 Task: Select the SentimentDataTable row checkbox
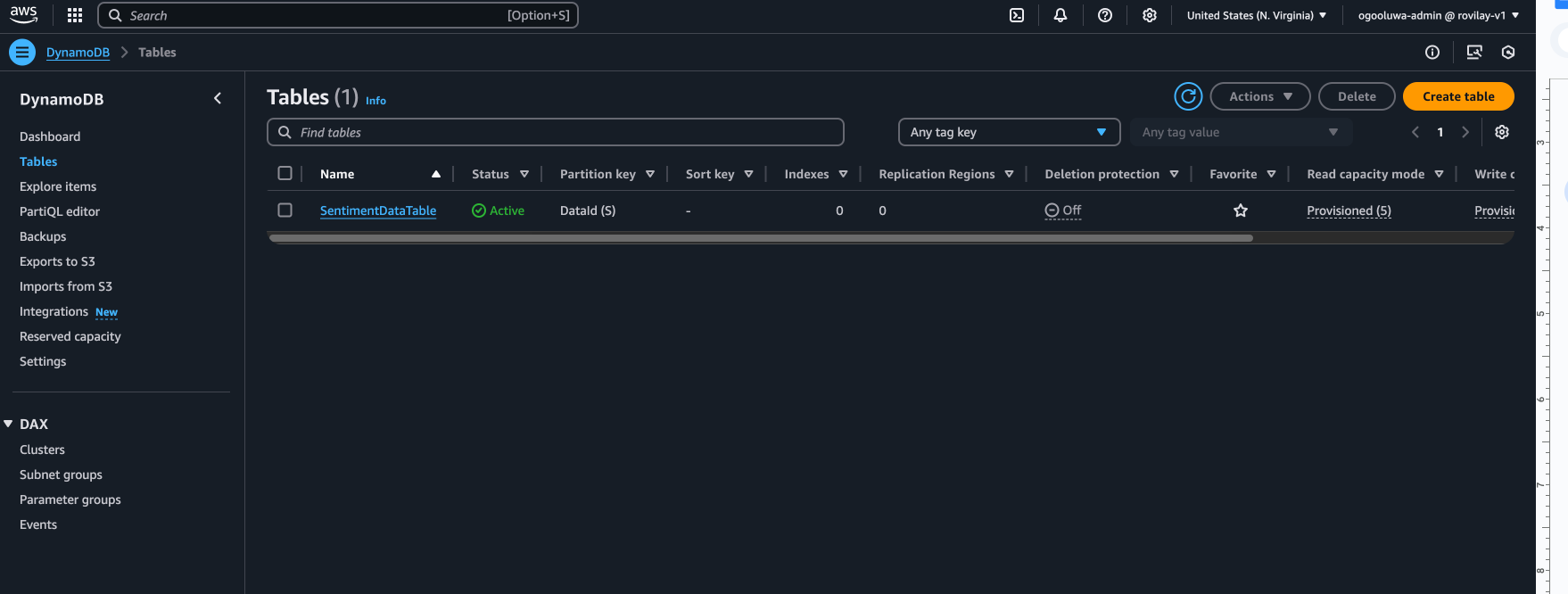(285, 210)
